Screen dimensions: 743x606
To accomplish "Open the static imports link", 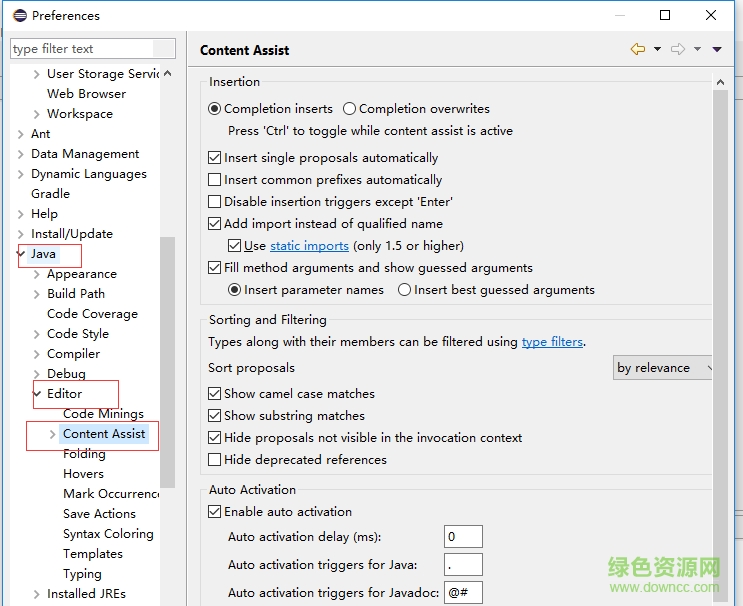I will click(x=309, y=246).
